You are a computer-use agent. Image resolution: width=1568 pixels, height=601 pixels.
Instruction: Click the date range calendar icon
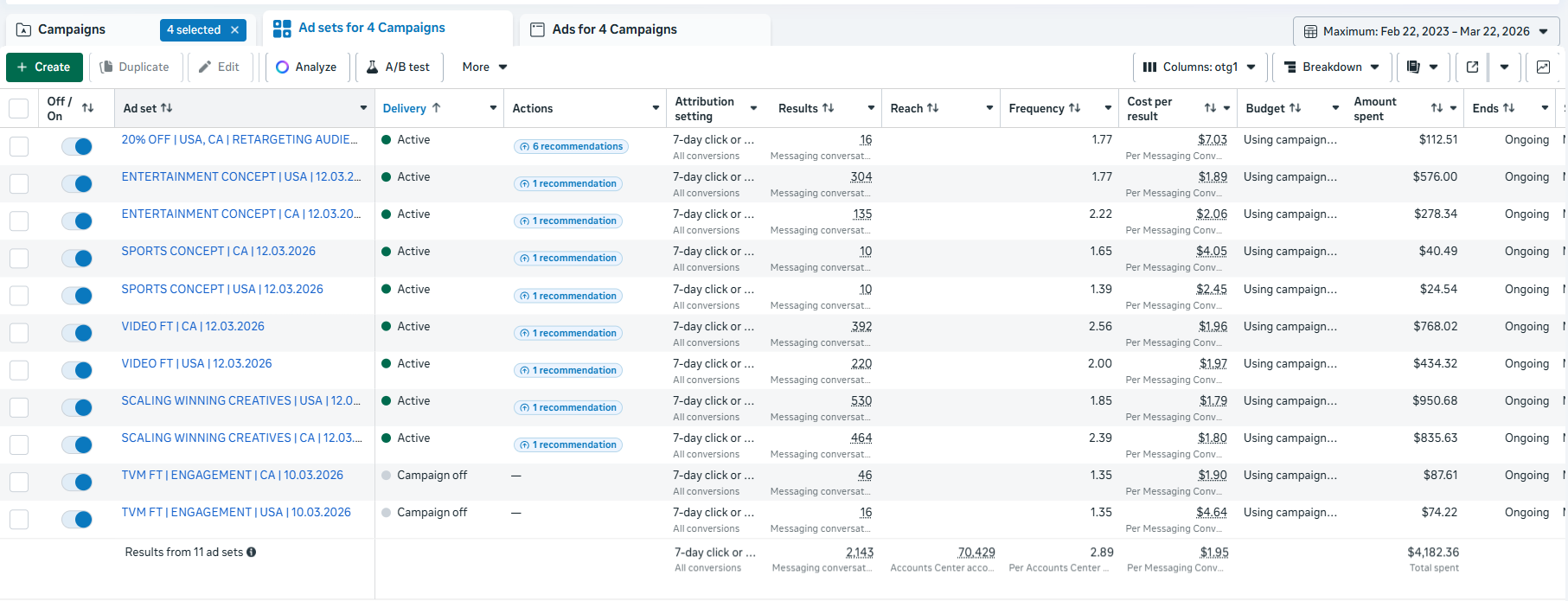(x=1310, y=32)
